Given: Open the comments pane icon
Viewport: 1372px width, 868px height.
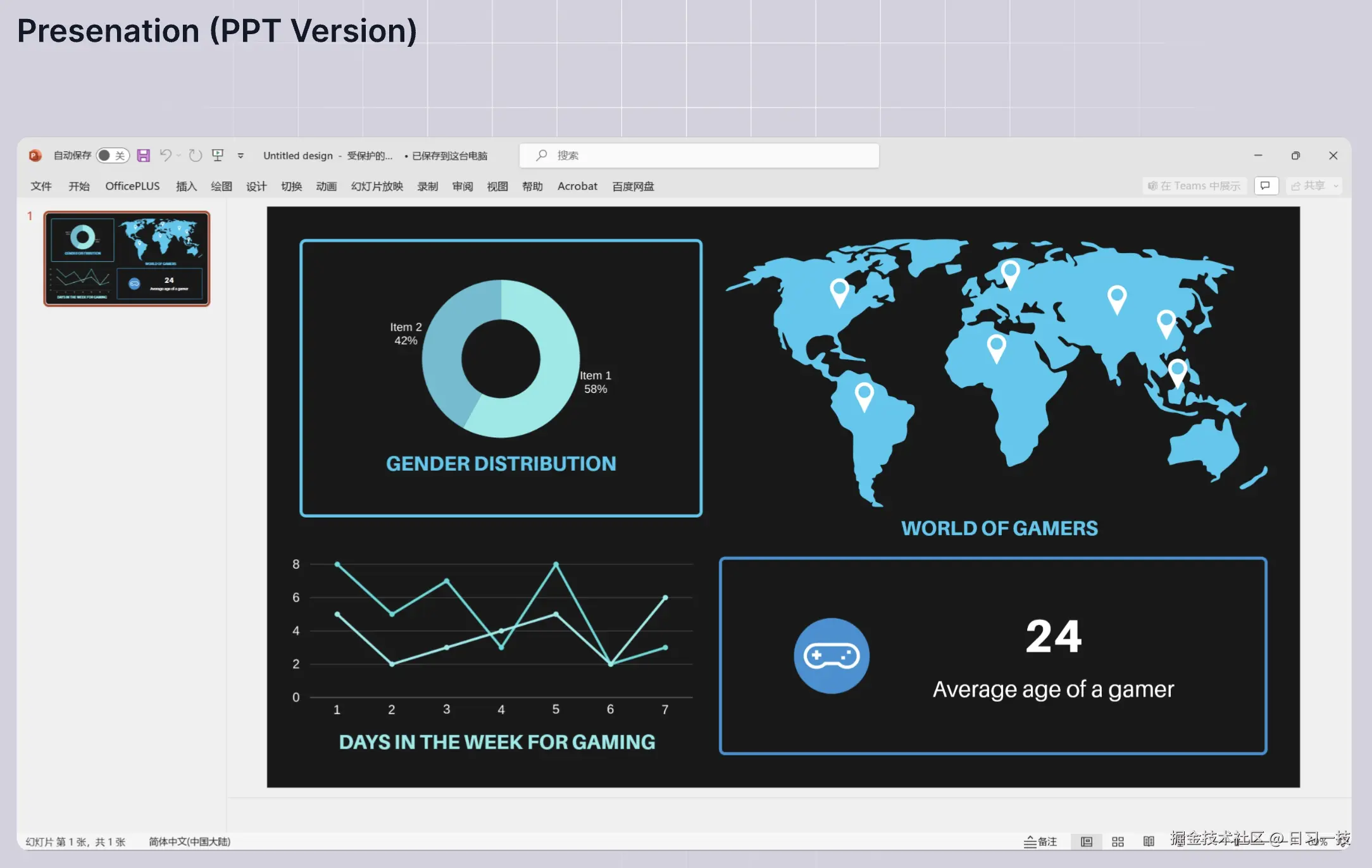Looking at the screenshot, I should pos(1265,186).
